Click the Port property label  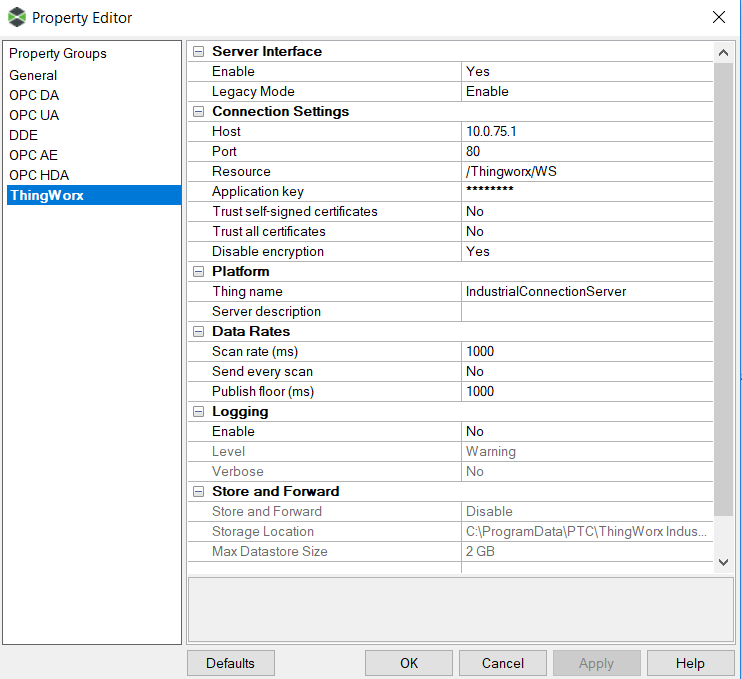(224, 151)
